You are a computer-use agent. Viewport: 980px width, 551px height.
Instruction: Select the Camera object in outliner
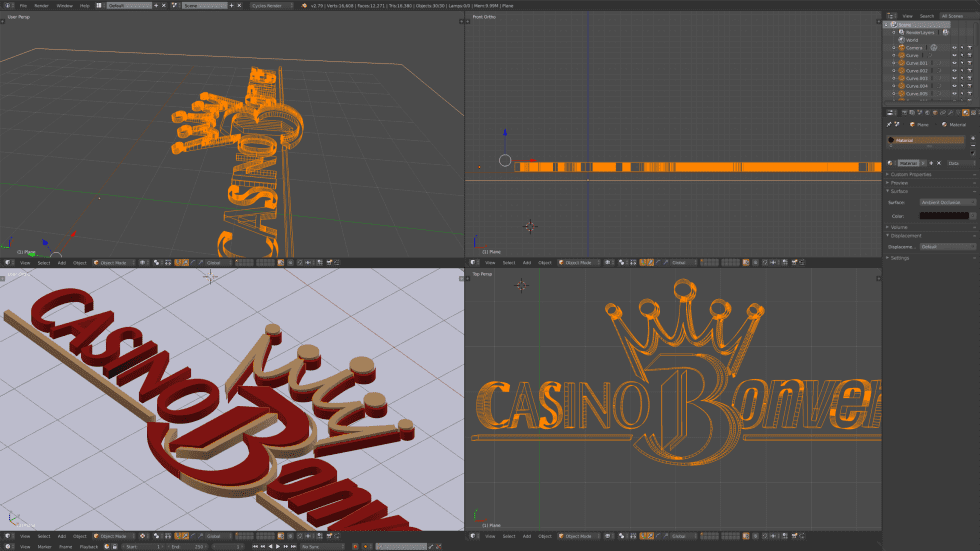click(914, 47)
